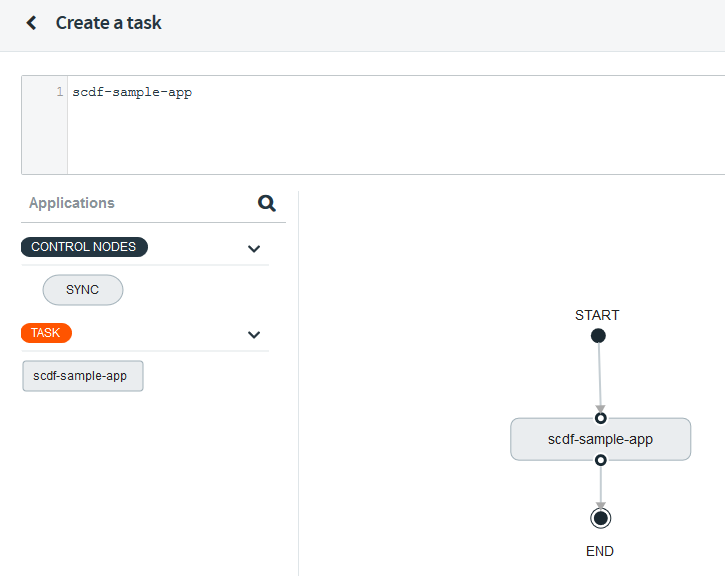
Task: Click inside the task definition code editor
Action: pyautogui.click(x=390, y=125)
